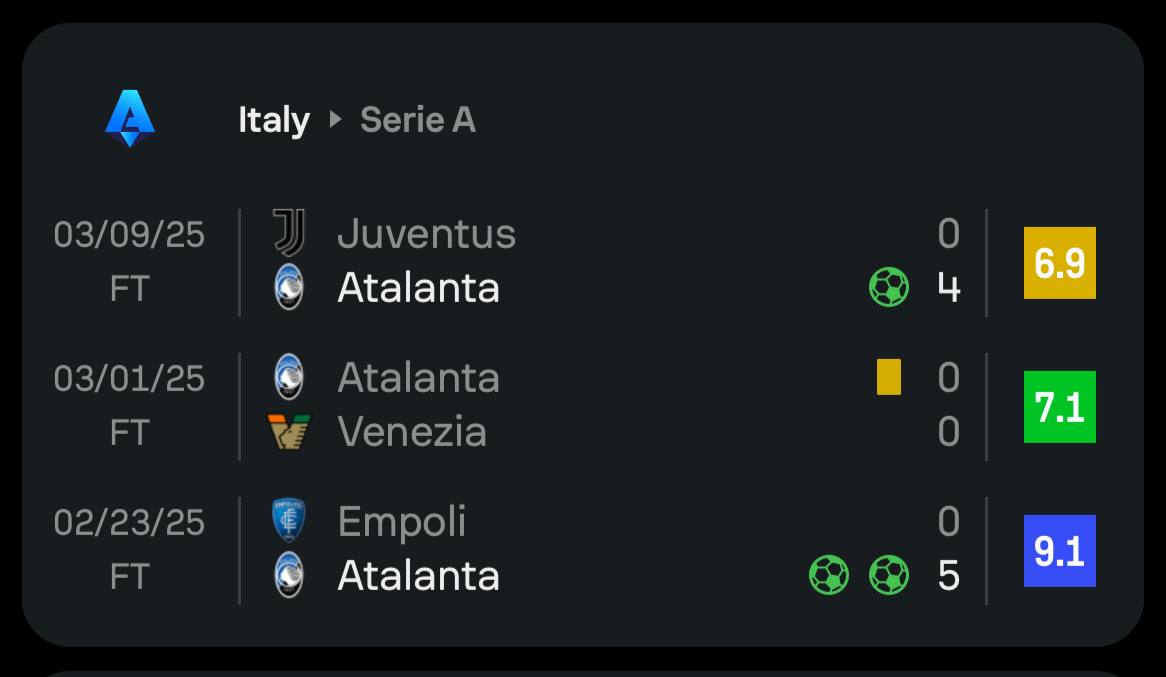Open the Serie A breadcrumb link
The image size is (1166, 677).
click(x=418, y=120)
